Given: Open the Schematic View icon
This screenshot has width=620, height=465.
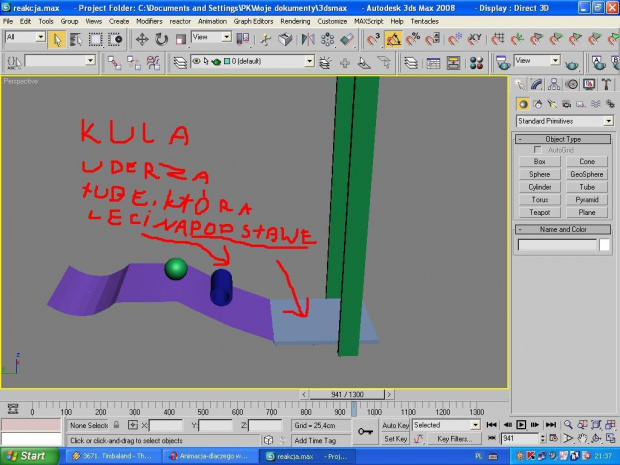Looking at the screenshot, I should click(x=454, y=62).
